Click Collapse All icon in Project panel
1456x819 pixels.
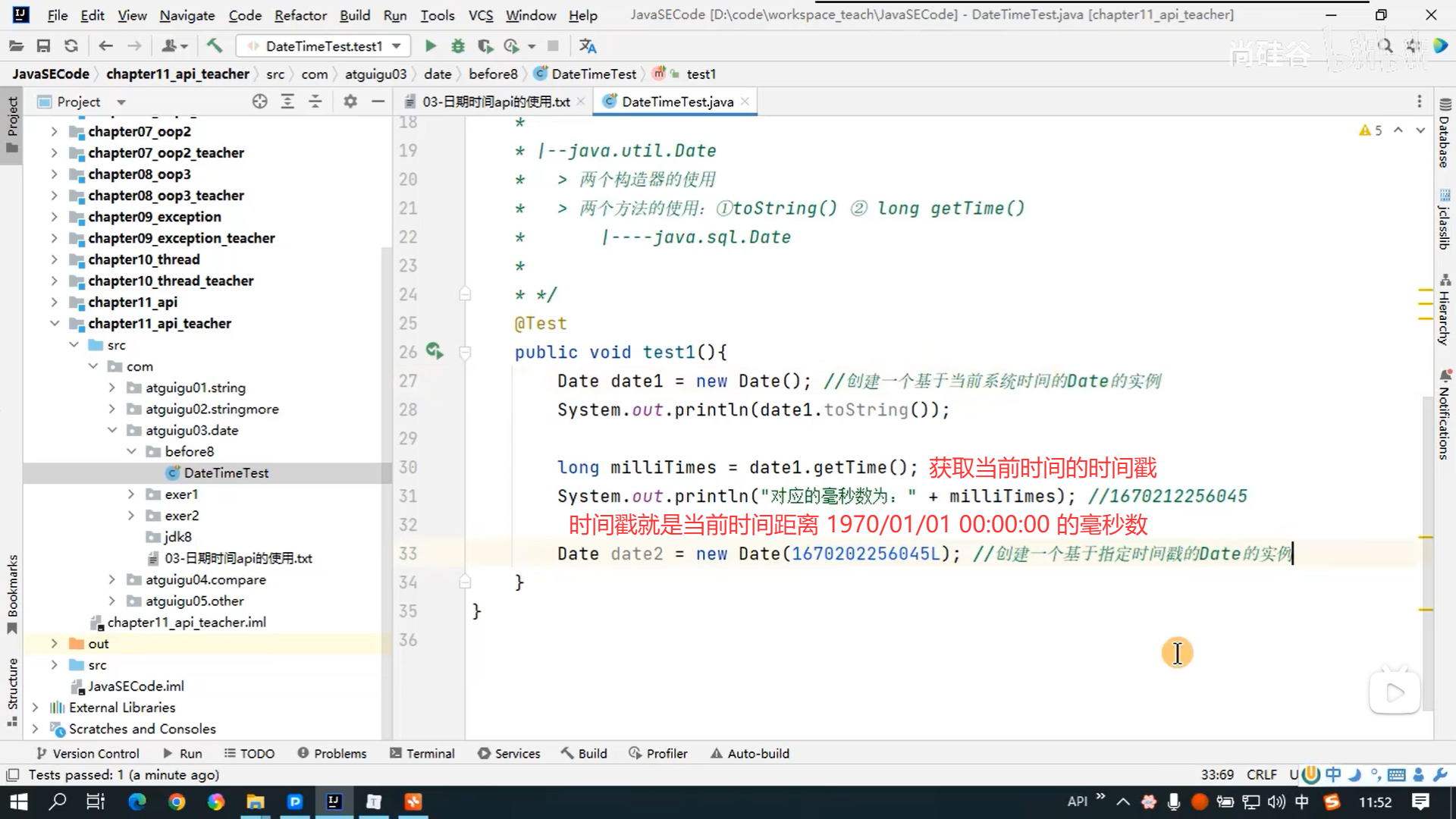click(315, 102)
